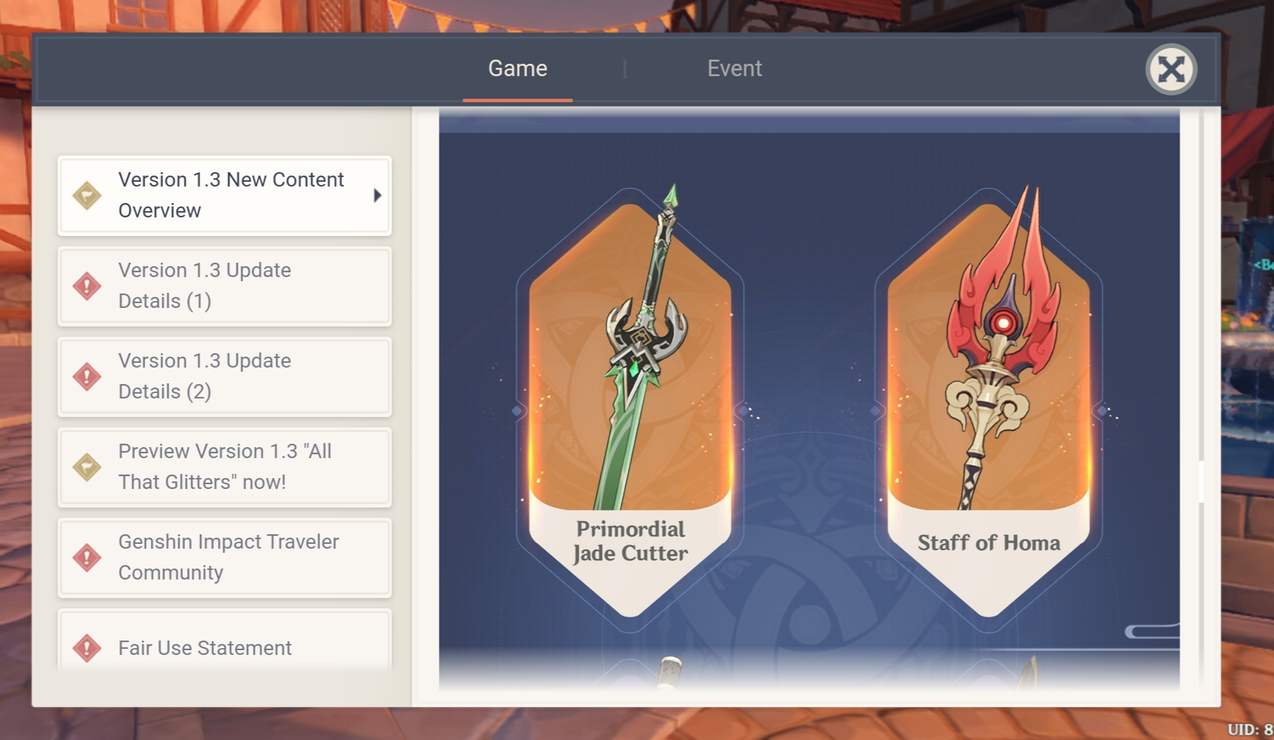
Task: Select the Version 1.3 New Content Overview entry
Action: point(224,196)
